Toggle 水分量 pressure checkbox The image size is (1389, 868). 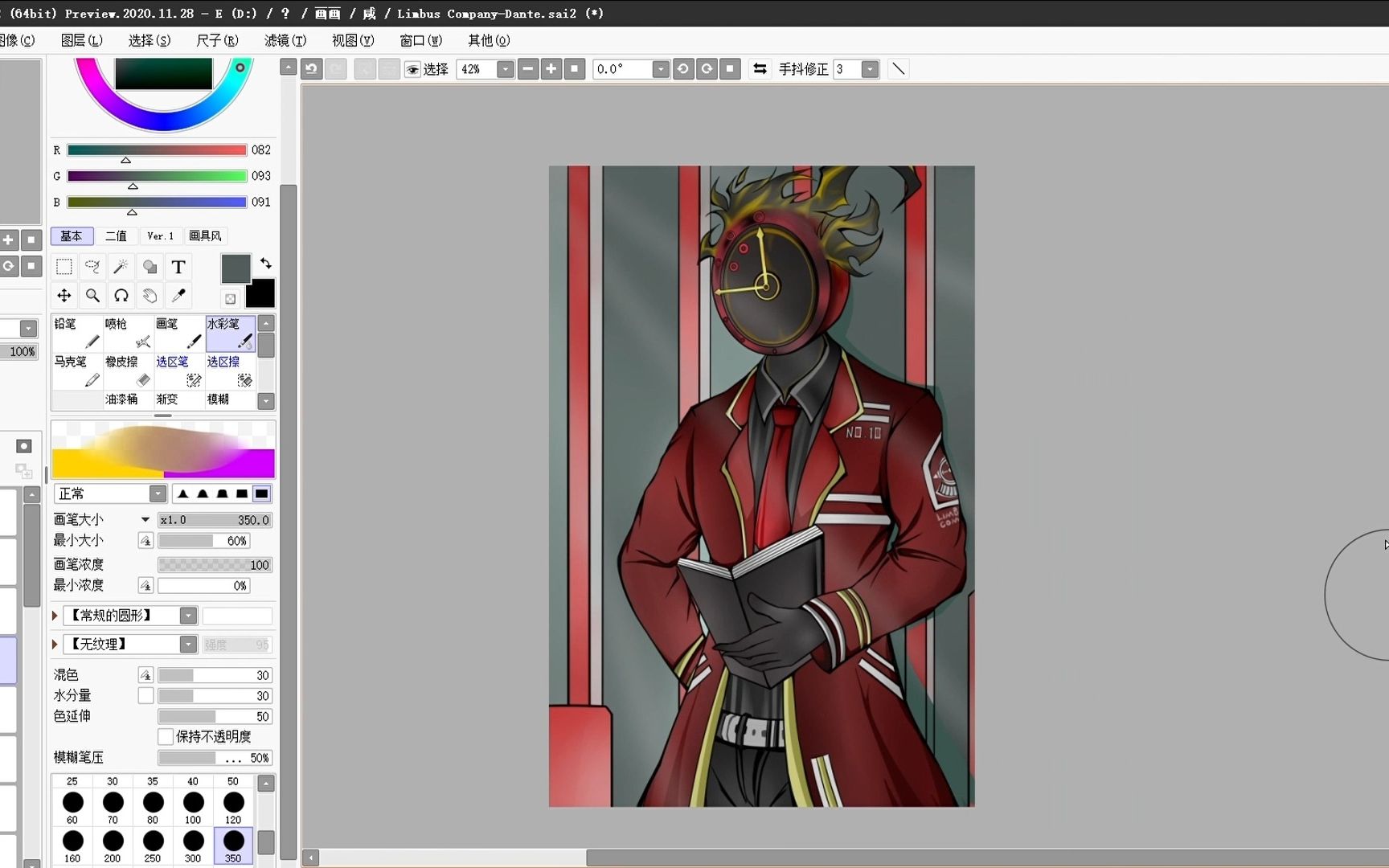(145, 696)
